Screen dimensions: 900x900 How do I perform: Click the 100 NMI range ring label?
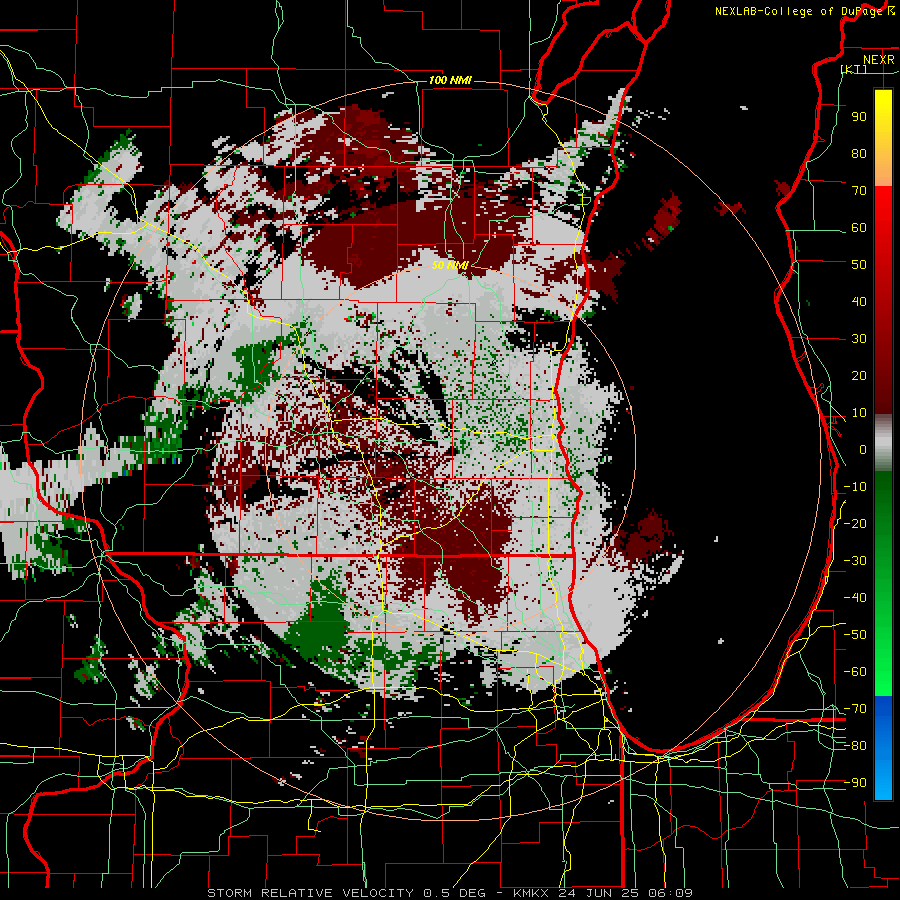click(x=450, y=80)
